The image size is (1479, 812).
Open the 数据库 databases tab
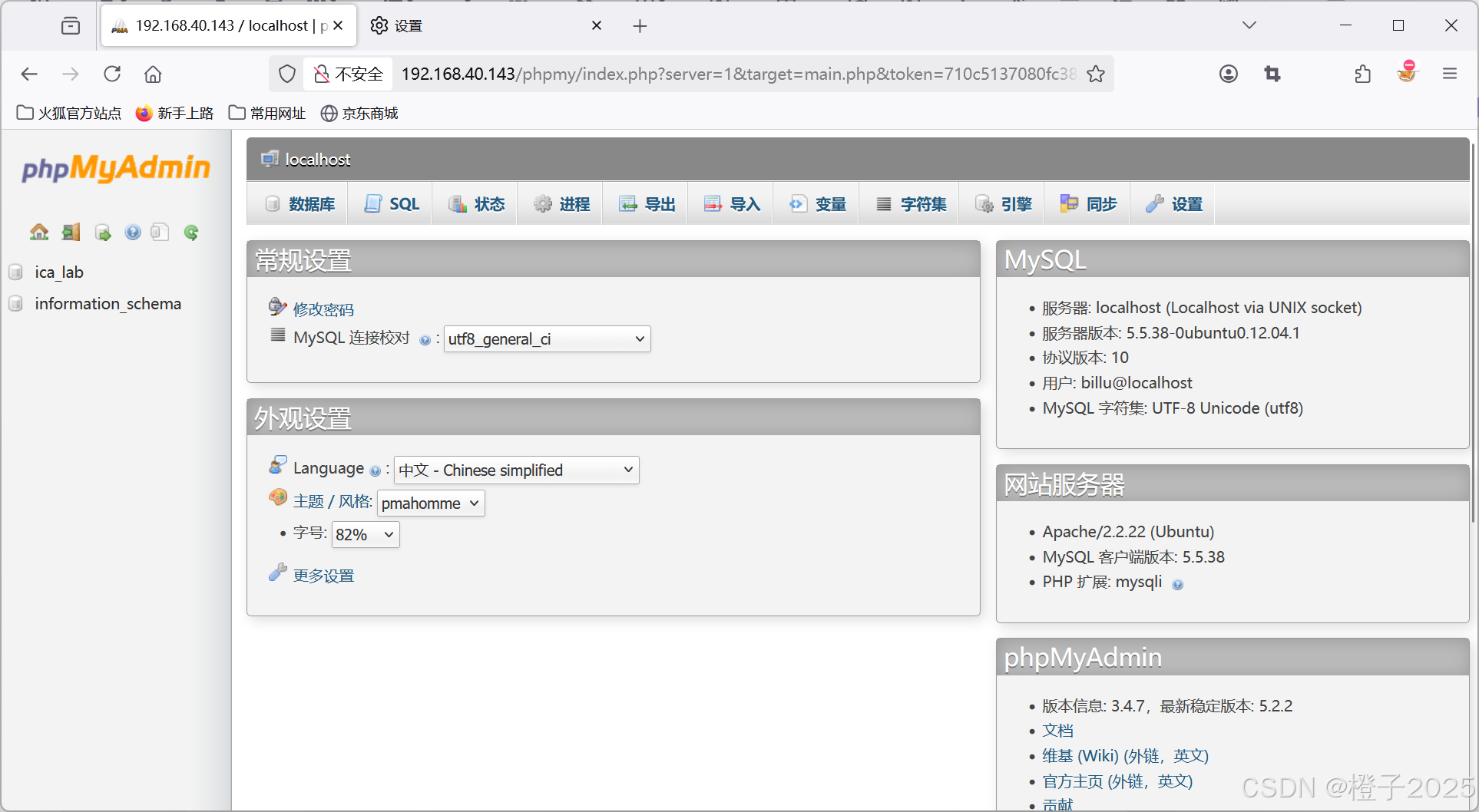(299, 204)
